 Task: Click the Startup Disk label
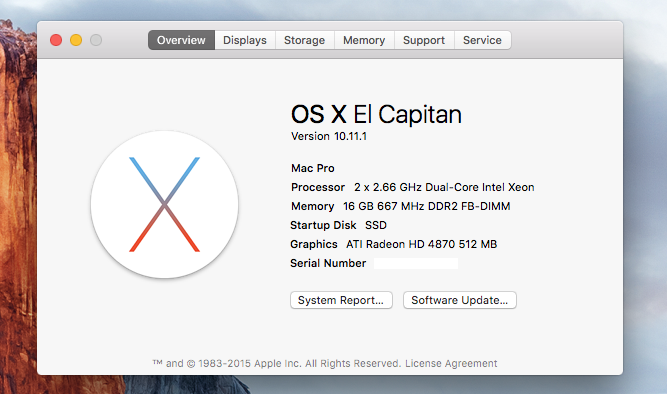[323, 225]
